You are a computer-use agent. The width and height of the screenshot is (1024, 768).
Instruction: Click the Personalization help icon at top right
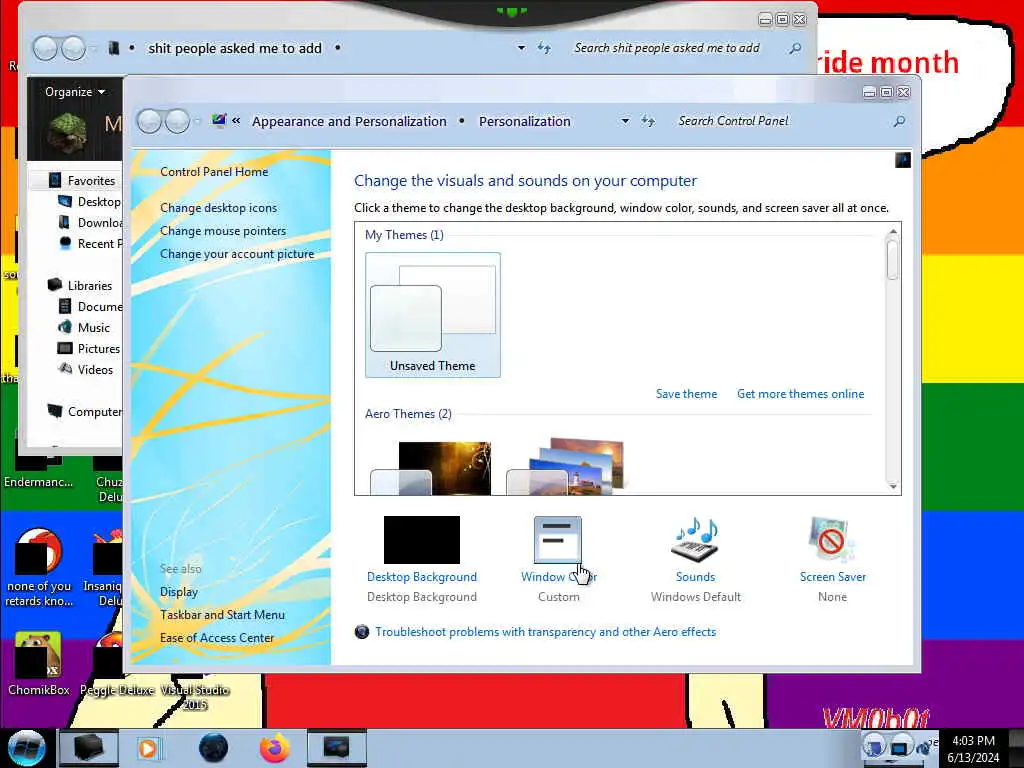click(903, 160)
